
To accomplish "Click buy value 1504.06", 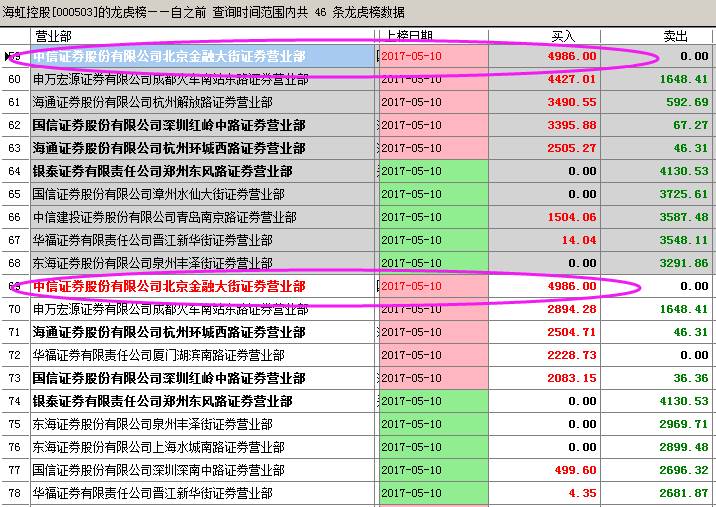I will (572, 217).
